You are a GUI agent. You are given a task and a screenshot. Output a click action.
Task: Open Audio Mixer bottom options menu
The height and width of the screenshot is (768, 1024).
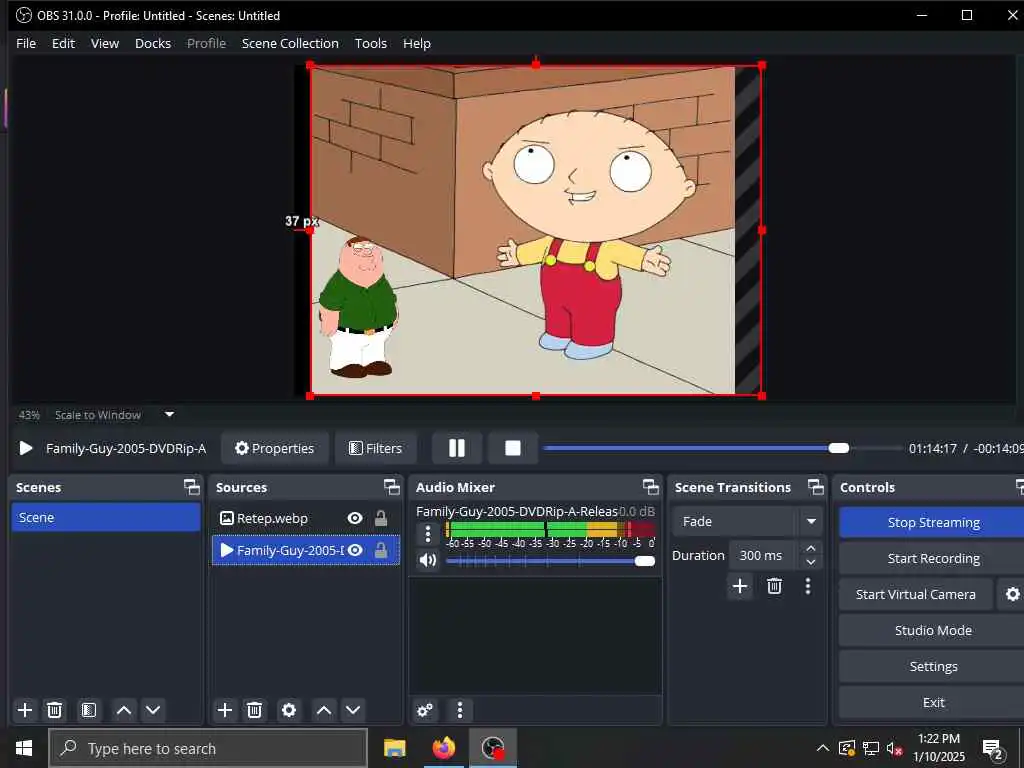460,710
